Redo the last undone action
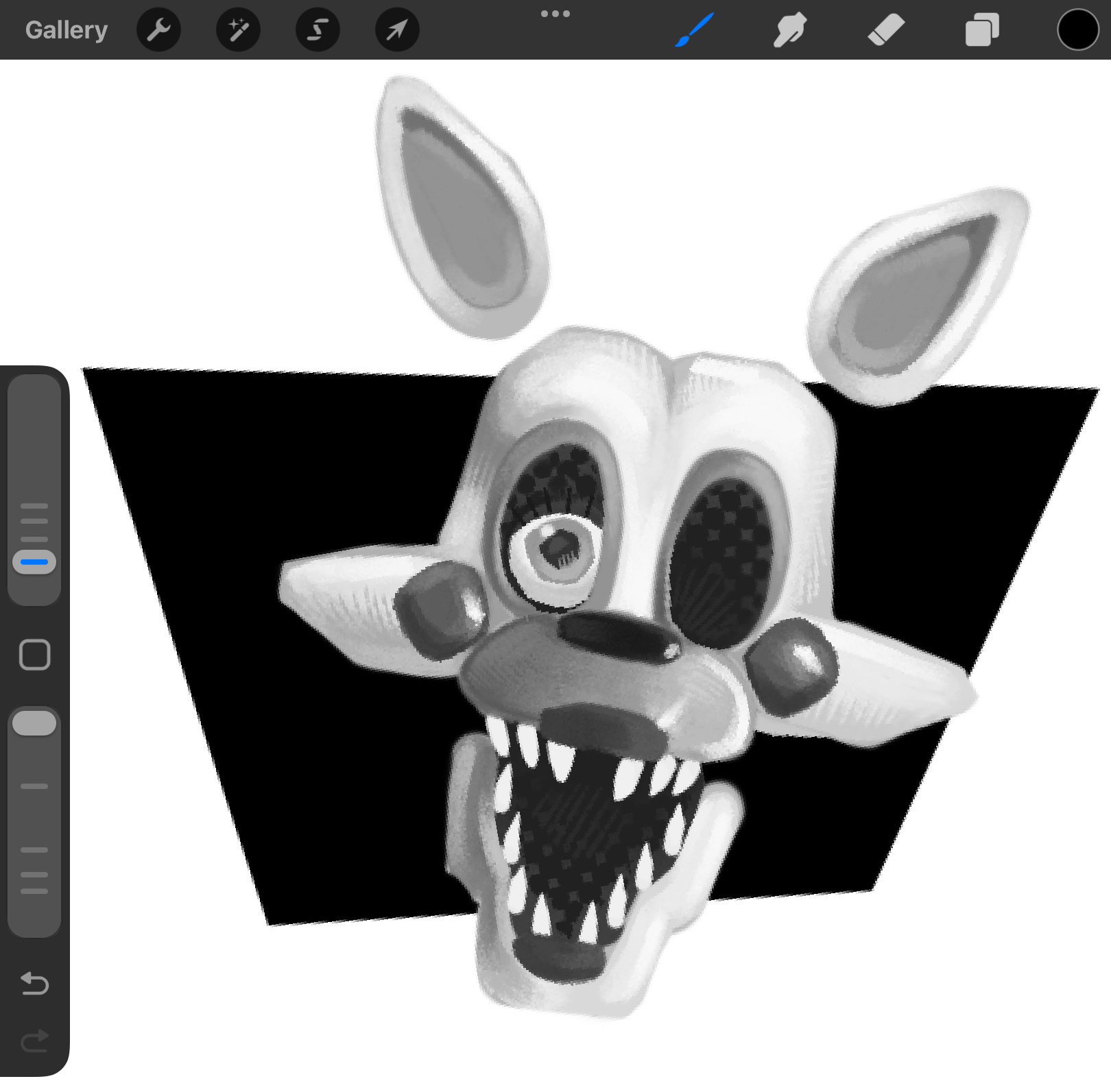The height and width of the screenshot is (1092, 1111). pos(34,1041)
